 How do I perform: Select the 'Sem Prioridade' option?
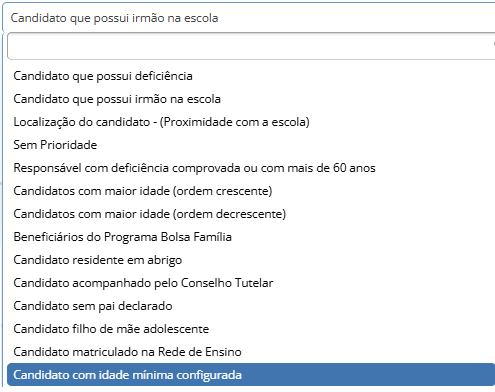point(251,145)
